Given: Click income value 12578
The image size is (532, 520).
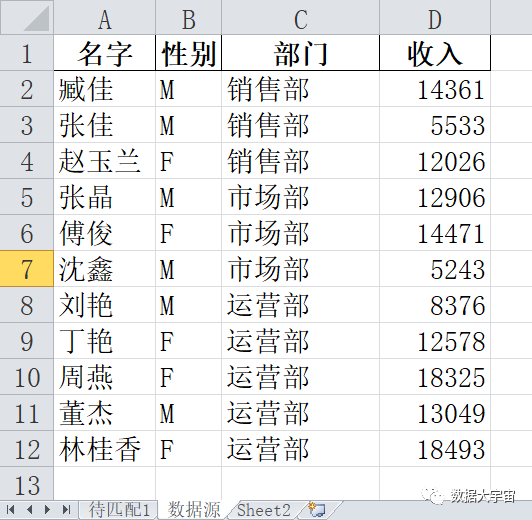Looking at the screenshot, I should click(x=435, y=341).
